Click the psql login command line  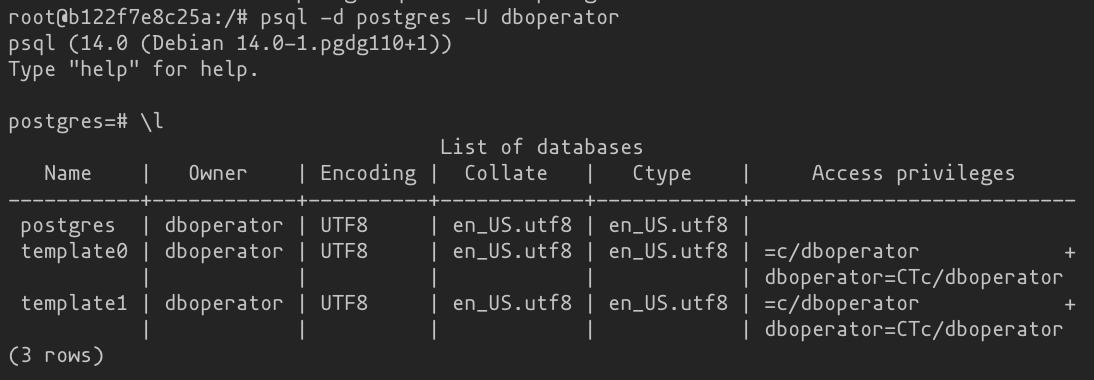pos(313,17)
